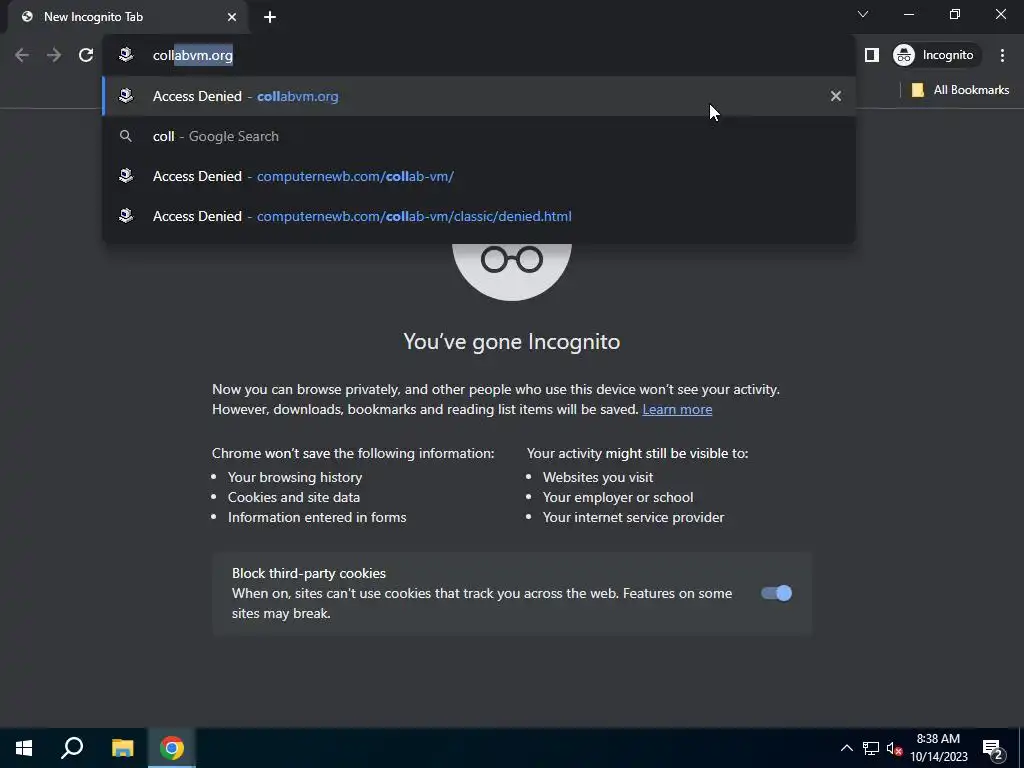Click the Incognito profile button
The height and width of the screenshot is (768, 1024).
coord(936,55)
